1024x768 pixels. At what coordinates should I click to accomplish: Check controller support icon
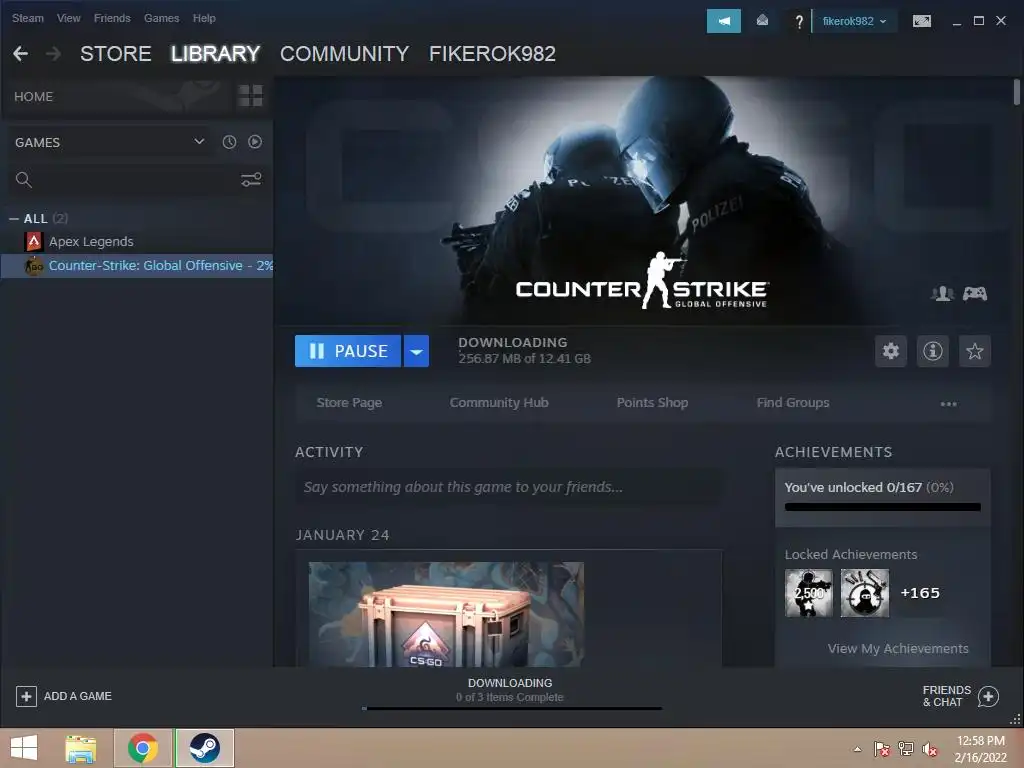point(975,294)
